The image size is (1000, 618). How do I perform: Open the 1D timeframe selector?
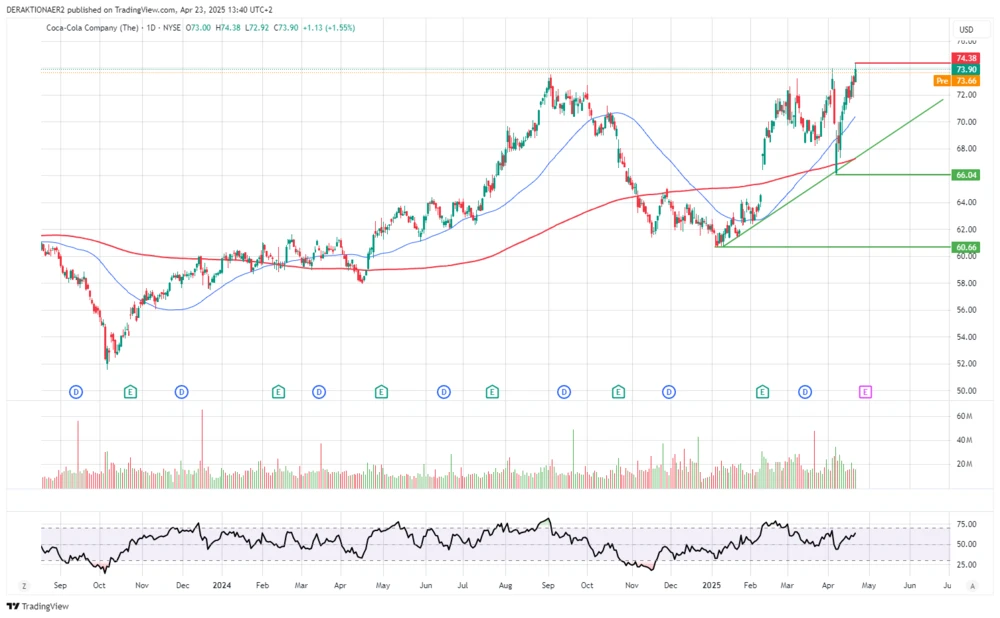pyautogui.click(x=150, y=28)
